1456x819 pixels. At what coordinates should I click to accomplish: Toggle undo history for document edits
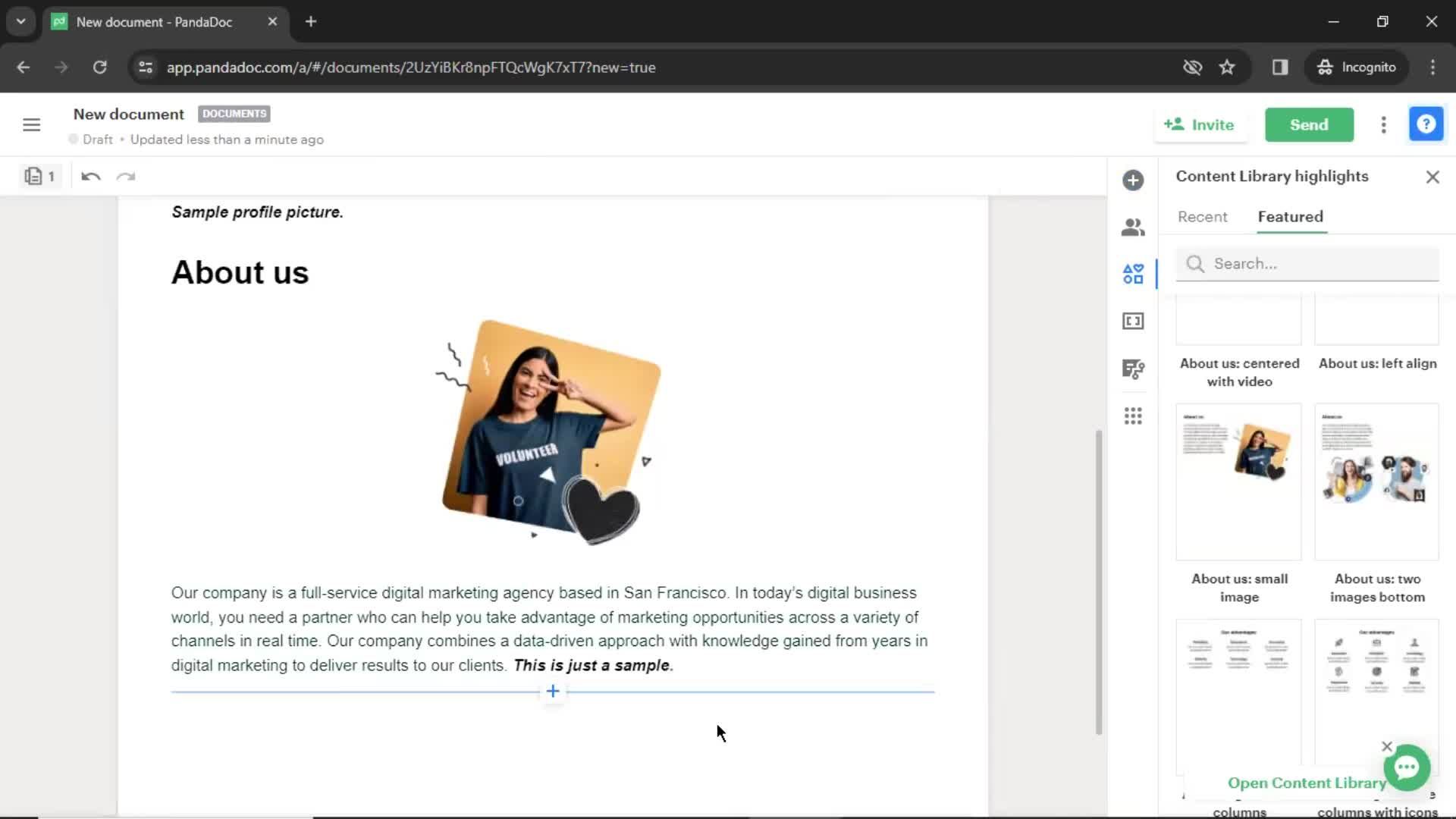coord(91,177)
